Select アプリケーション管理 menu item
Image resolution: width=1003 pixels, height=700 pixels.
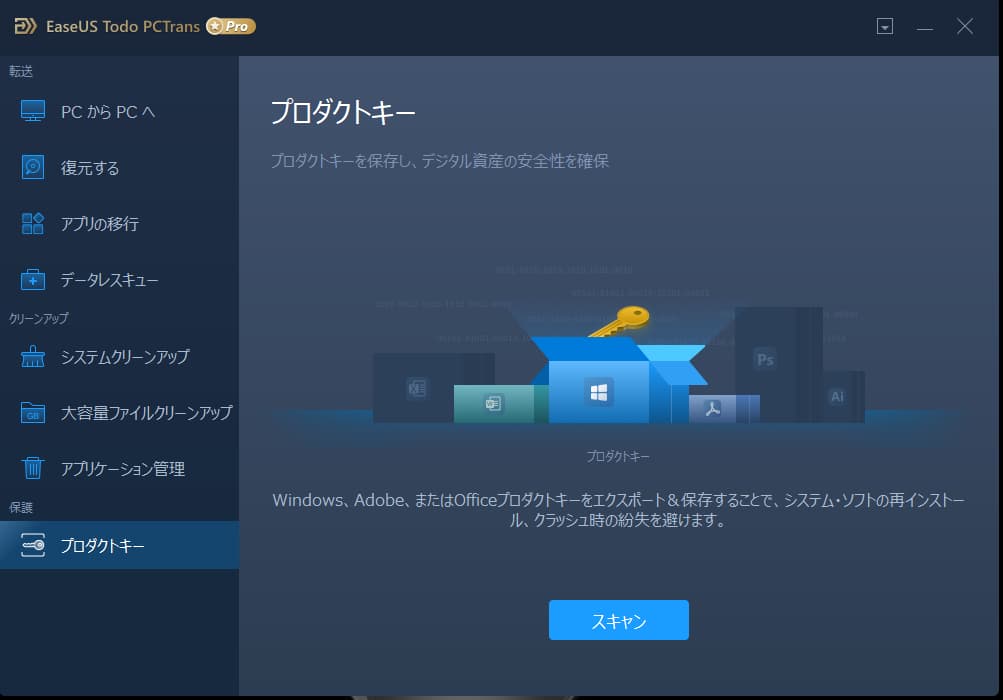click(x=119, y=468)
